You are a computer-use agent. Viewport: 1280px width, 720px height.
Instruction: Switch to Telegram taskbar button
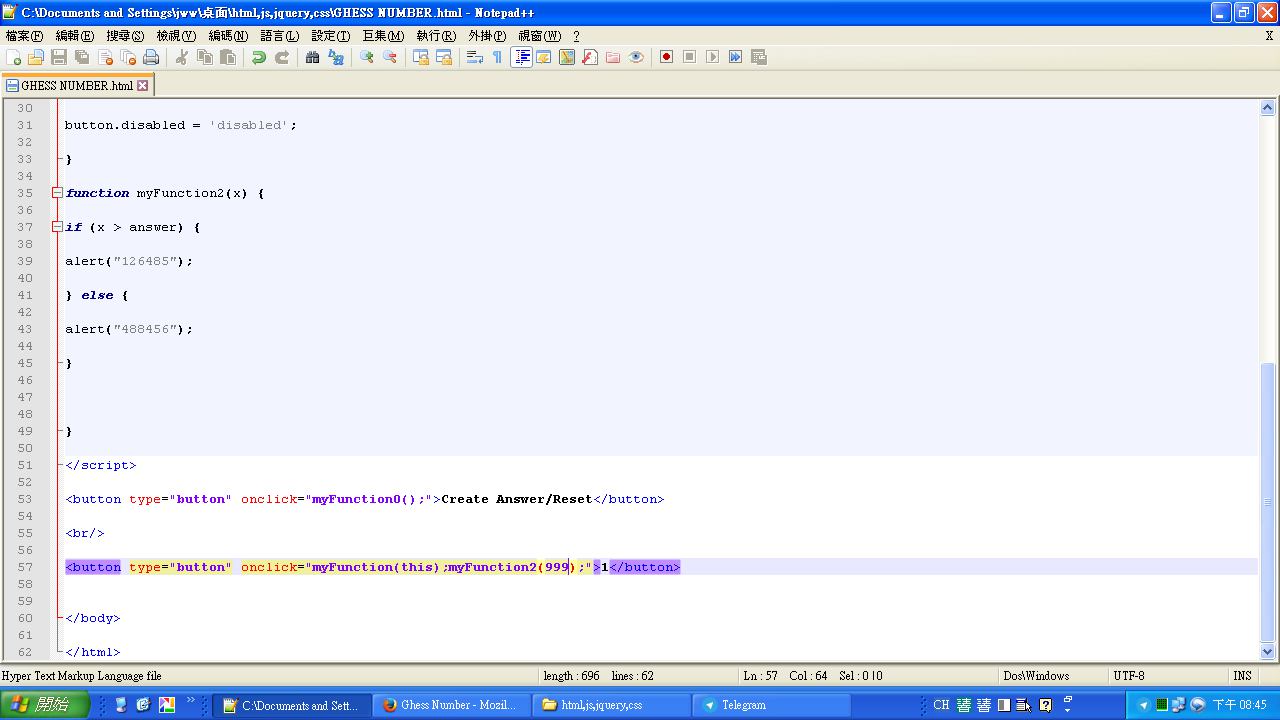click(770, 705)
